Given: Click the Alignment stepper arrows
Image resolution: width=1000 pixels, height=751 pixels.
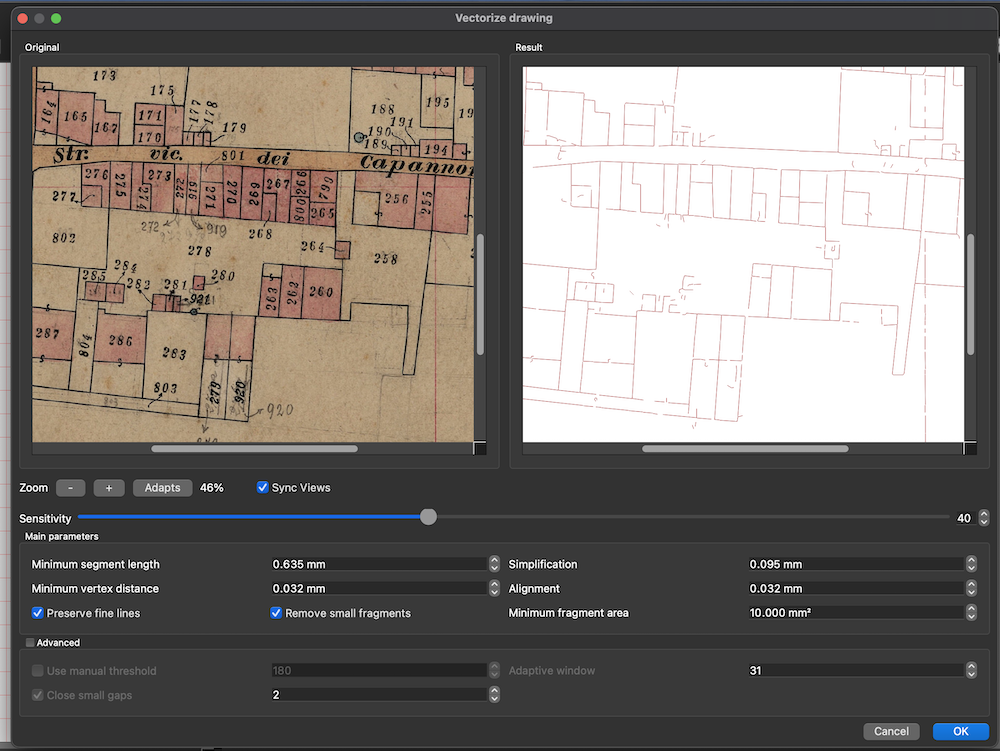Looking at the screenshot, I should click(971, 588).
